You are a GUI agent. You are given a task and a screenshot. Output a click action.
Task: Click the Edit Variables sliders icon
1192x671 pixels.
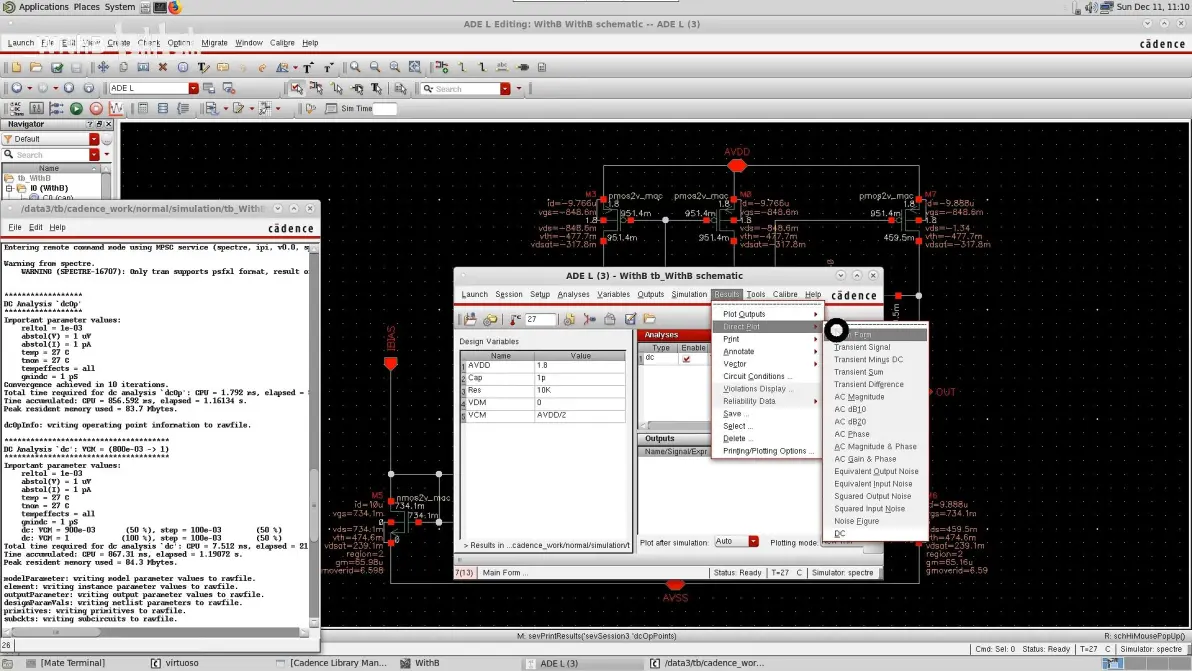(x=36, y=109)
